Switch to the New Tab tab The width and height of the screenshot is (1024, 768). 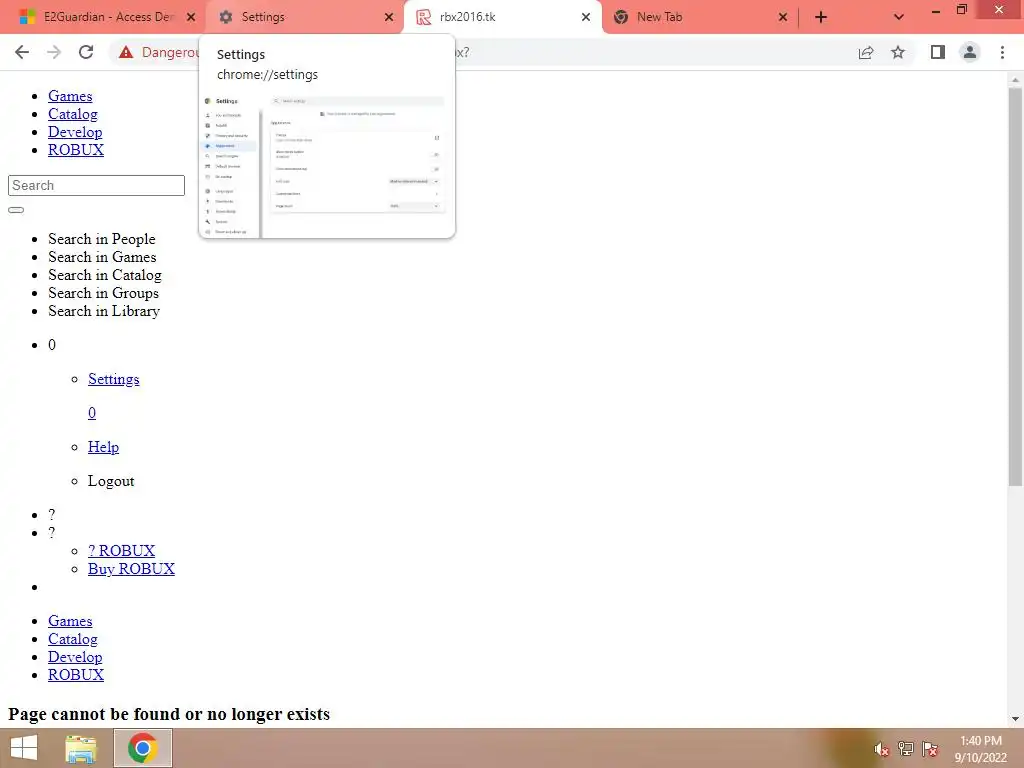click(x=699, y=17)
